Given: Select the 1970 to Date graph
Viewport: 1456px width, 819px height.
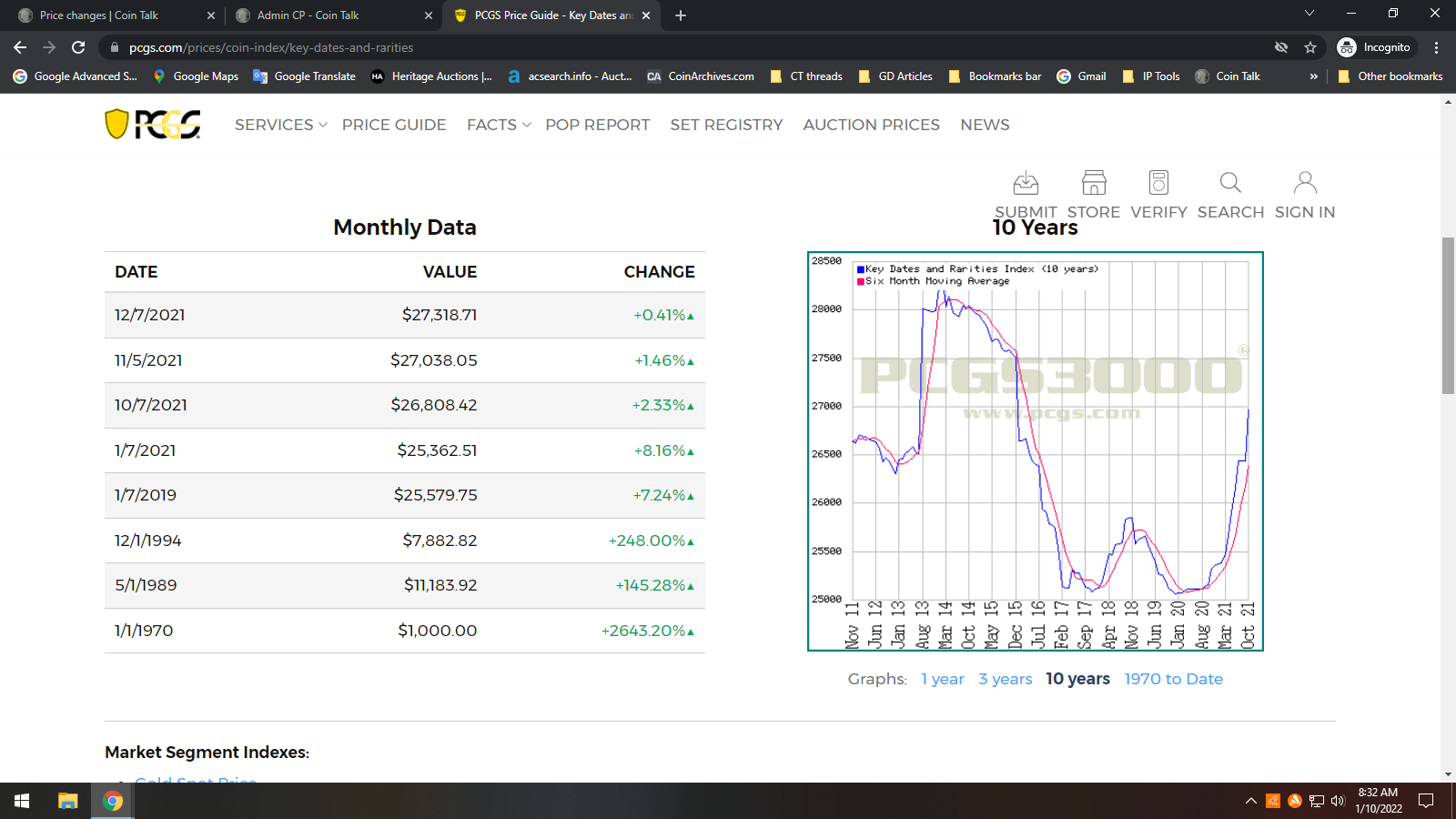Looking at the screenshot, I should coord(1173,679).
